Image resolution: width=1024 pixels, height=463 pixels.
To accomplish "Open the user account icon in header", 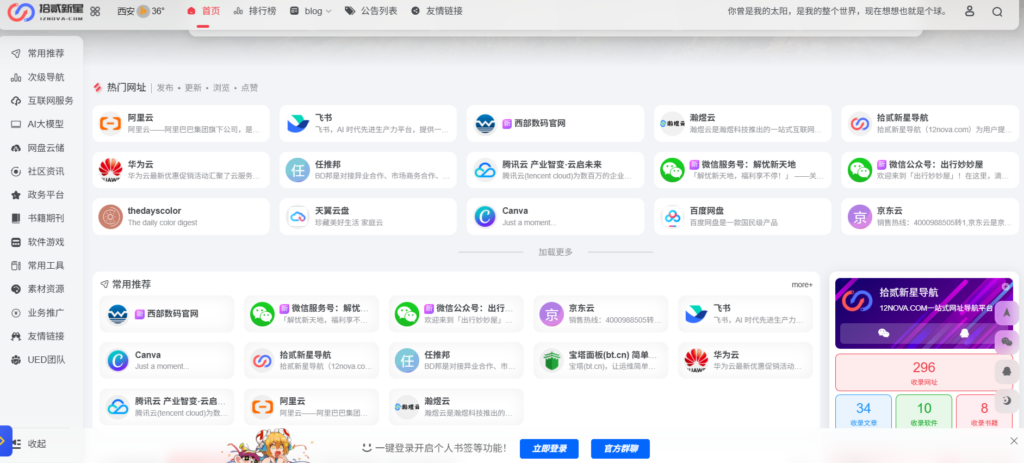I will pos(969,12).
